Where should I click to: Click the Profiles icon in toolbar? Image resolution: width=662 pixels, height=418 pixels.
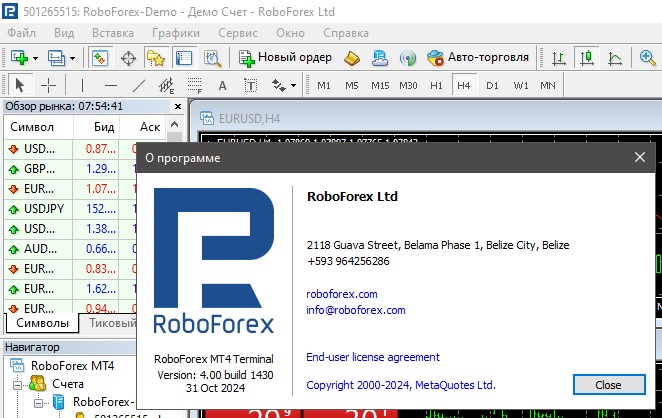(x=56, y=57)
